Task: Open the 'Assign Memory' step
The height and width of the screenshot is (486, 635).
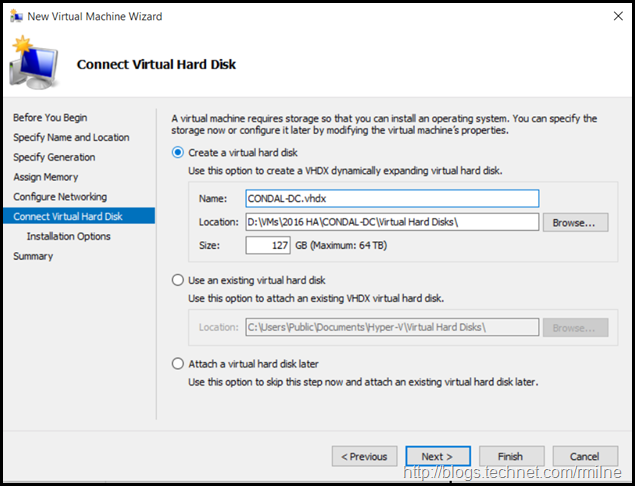Action: click(46, 177)
